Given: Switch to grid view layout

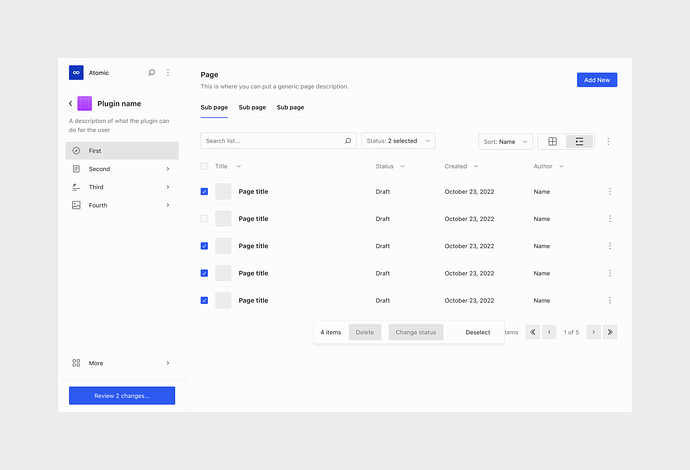Looking at the screenshot, I should (552, 142).
